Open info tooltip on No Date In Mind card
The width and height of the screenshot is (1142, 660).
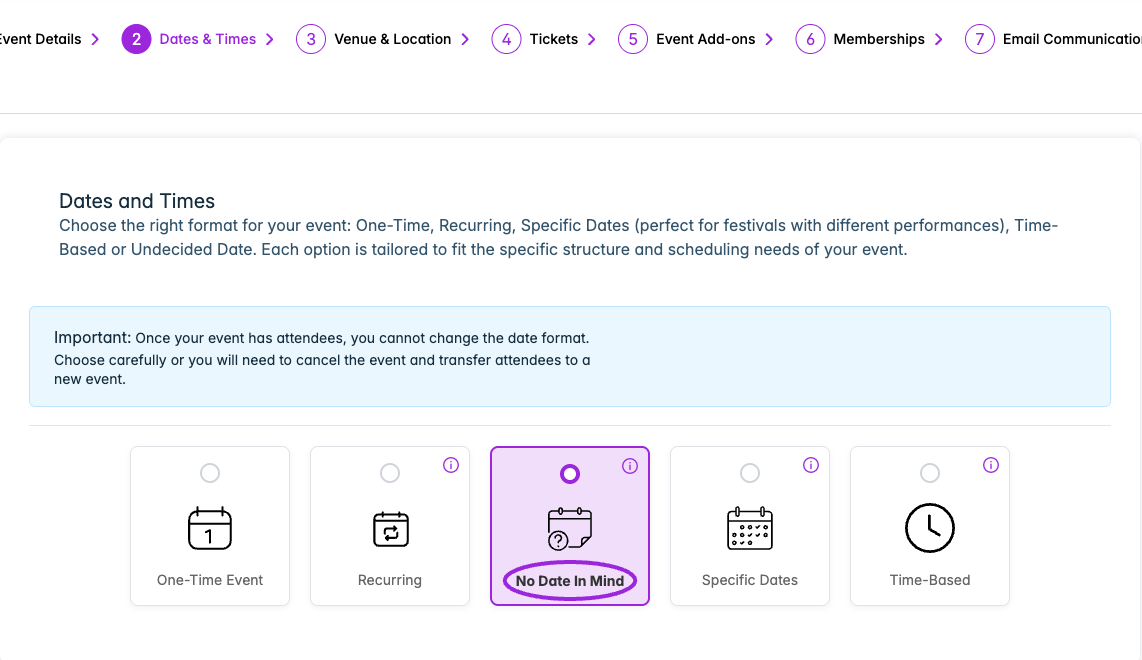(630, 466)
